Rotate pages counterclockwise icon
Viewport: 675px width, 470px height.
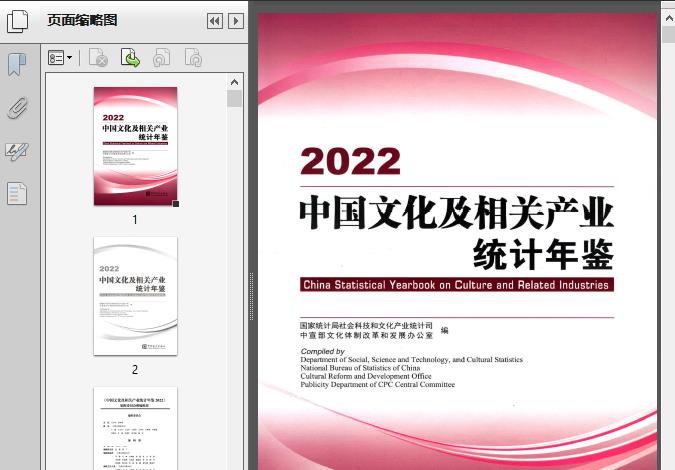point(162,58)
